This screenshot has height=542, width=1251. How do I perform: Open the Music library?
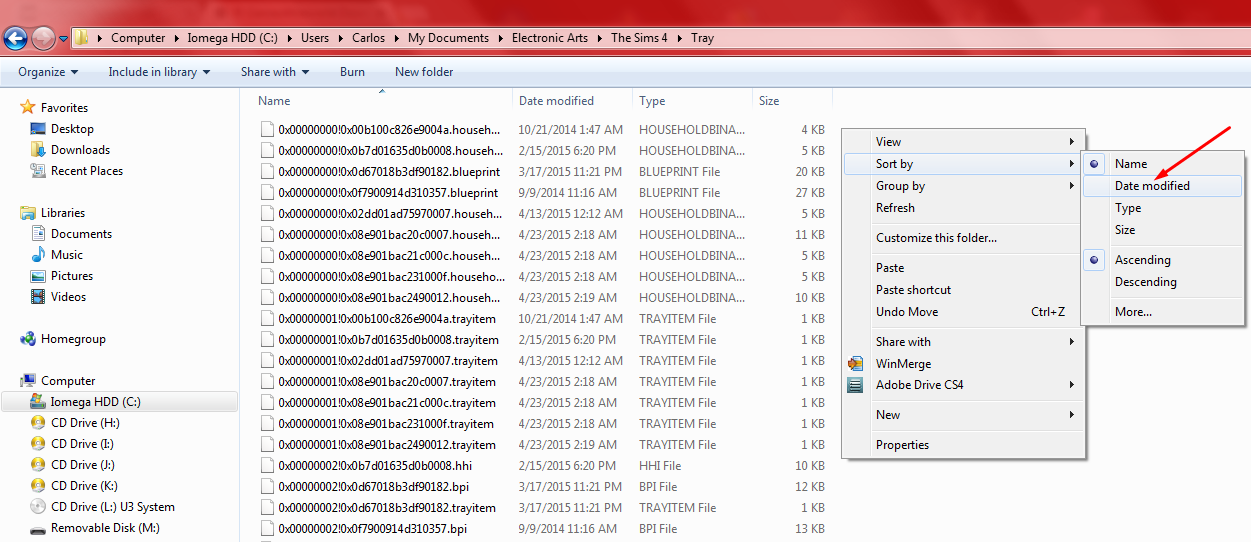click(x=67, y=255)
